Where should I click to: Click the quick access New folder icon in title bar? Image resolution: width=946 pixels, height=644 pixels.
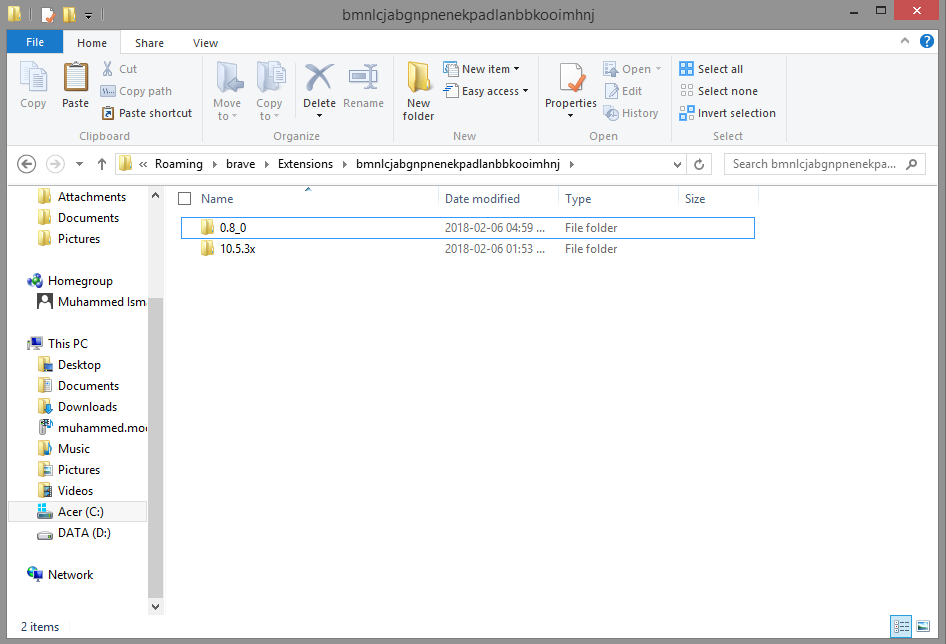click(69, 13)
